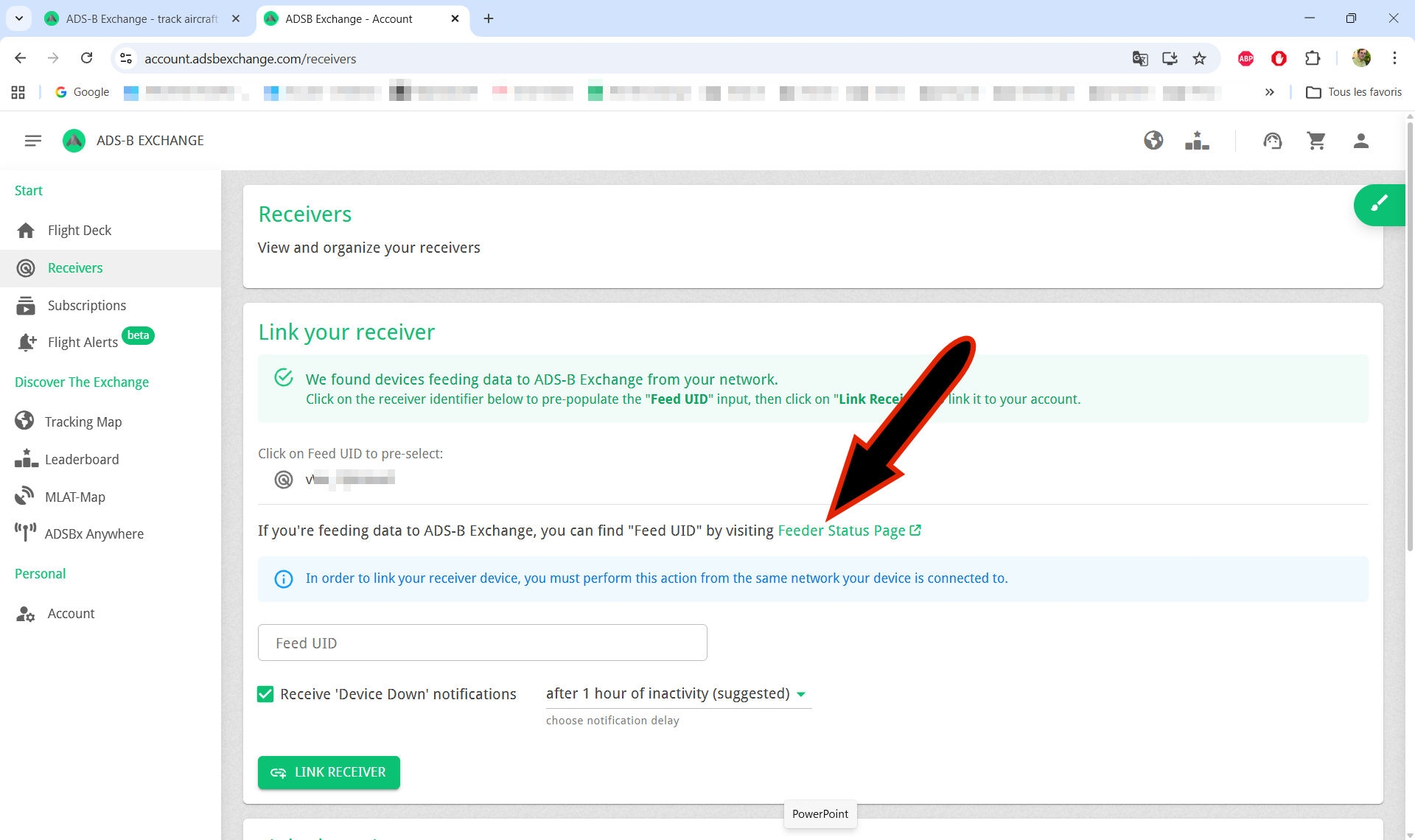This screenshot has width=1415, height=840.
Task: Open the Tous les favoris folder
Action: (1354, 92)
